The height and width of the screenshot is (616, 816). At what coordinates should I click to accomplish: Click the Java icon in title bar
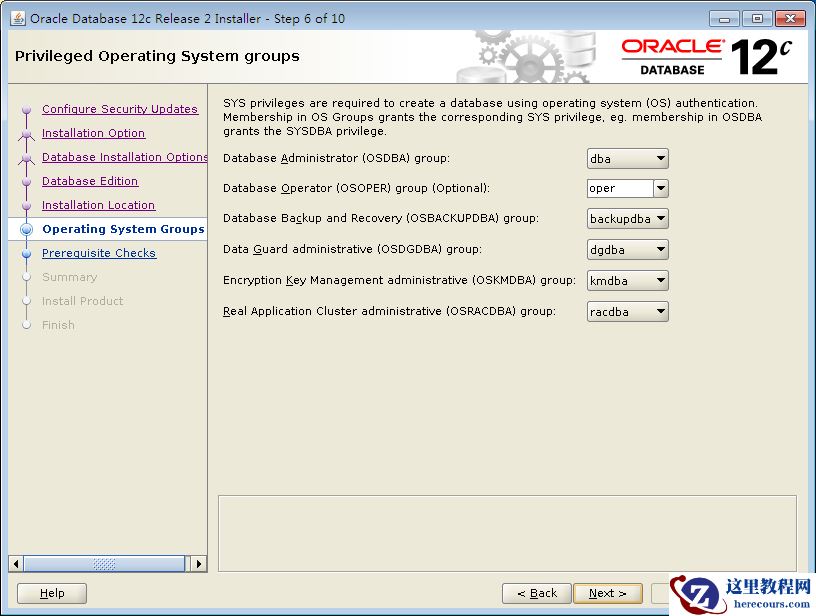[x=18, y=18]
